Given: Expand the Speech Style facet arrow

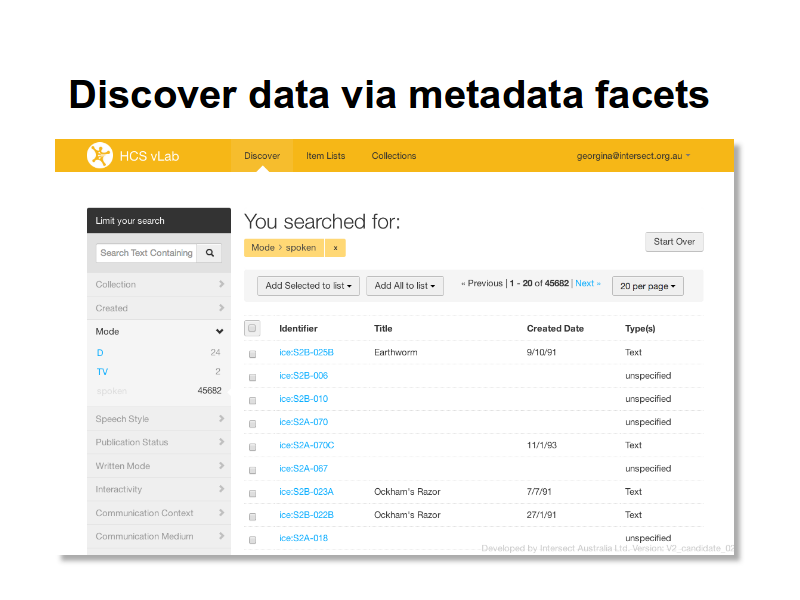Looking at the screenshot, I should pyautogui.click(x=221, y=418).
